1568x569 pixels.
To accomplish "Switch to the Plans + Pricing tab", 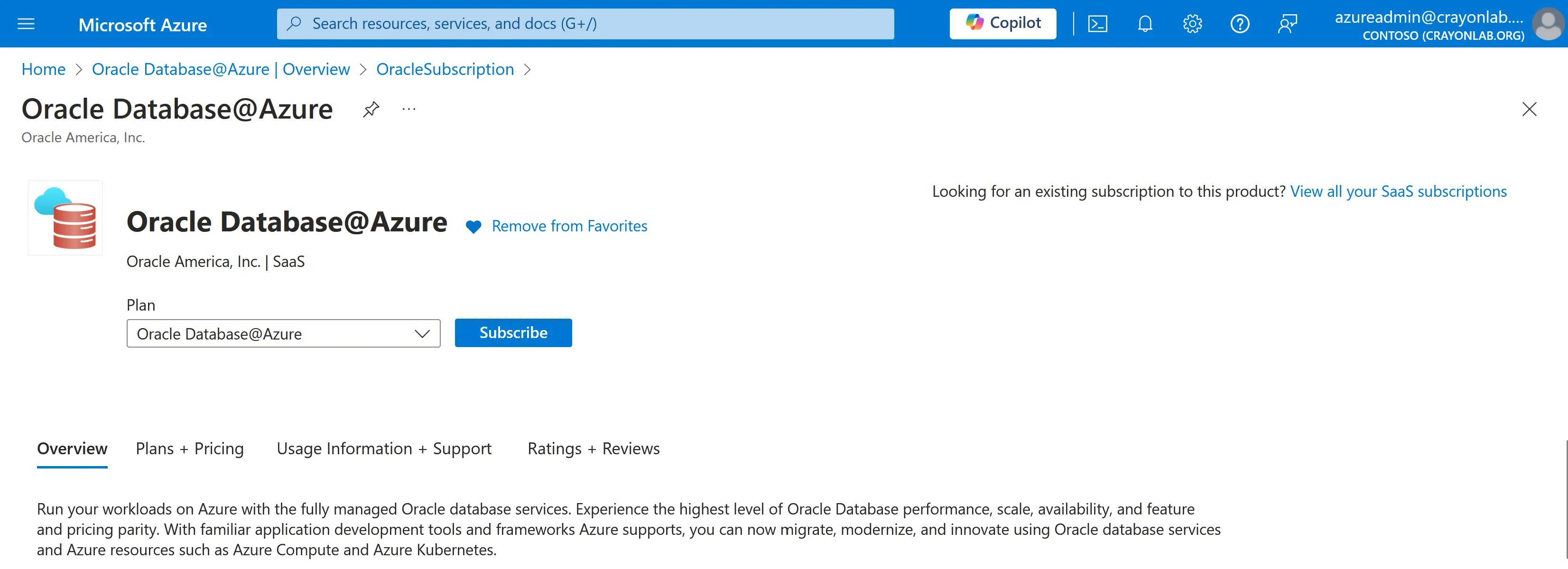I will [x=189, y=449].
